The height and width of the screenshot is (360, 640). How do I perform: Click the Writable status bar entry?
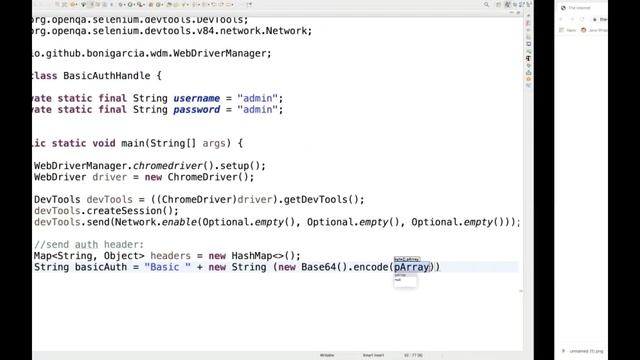pyautogui.click(x=327, y=355)
